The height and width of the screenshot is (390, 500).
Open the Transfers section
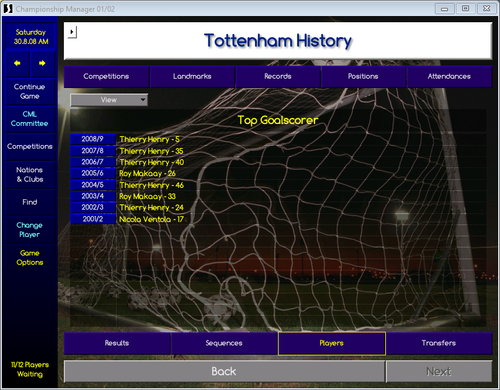[x=439, y=343]
